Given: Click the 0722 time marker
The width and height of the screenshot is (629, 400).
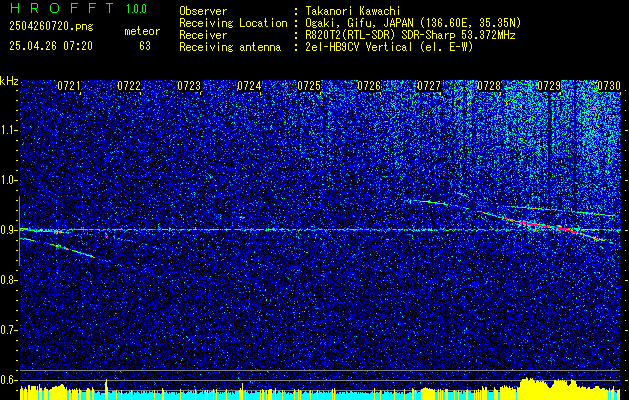Looking at the screenshot, I should pyautogui.click(x=129, y=86).
